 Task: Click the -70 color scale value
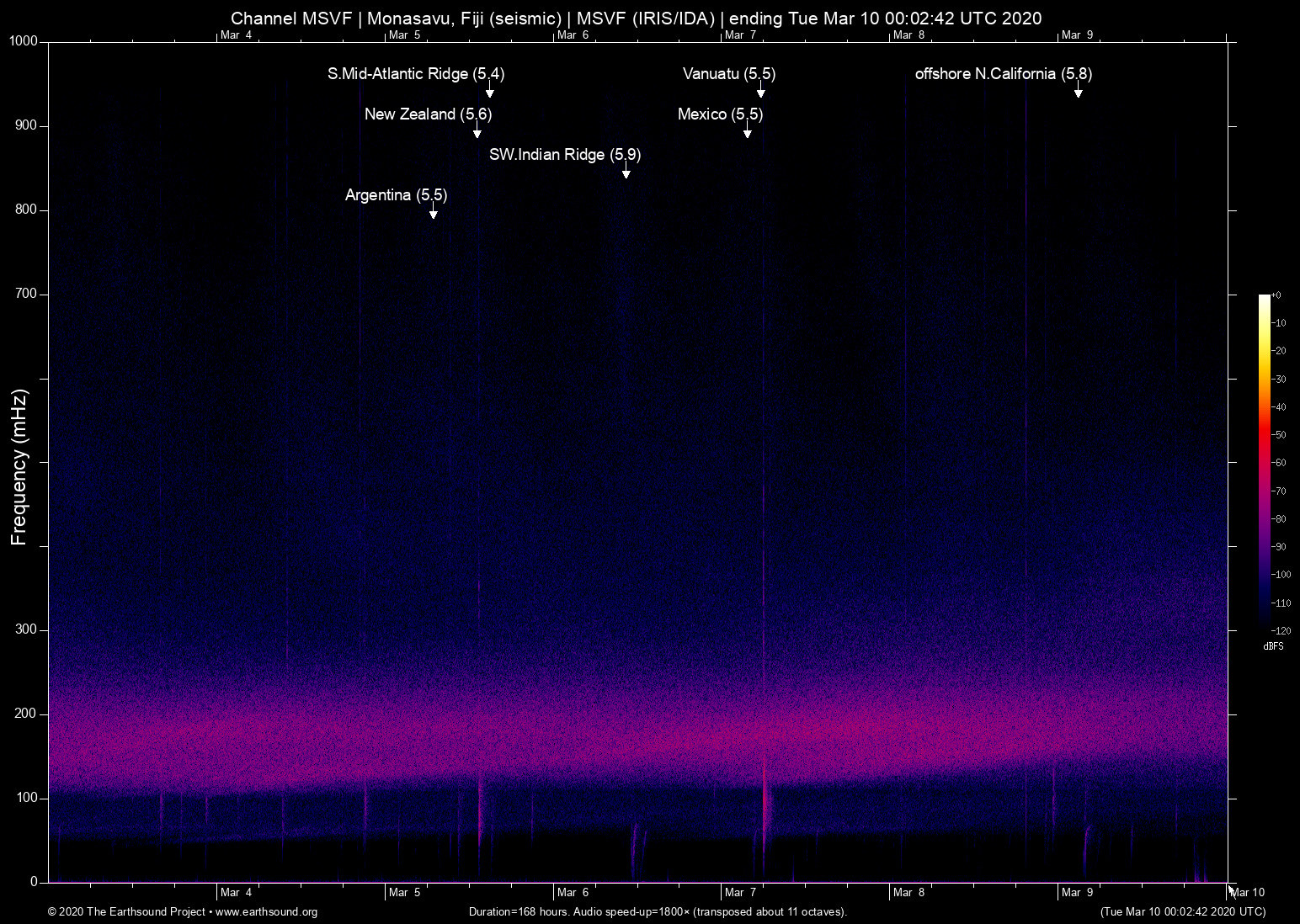point(1279,491)
